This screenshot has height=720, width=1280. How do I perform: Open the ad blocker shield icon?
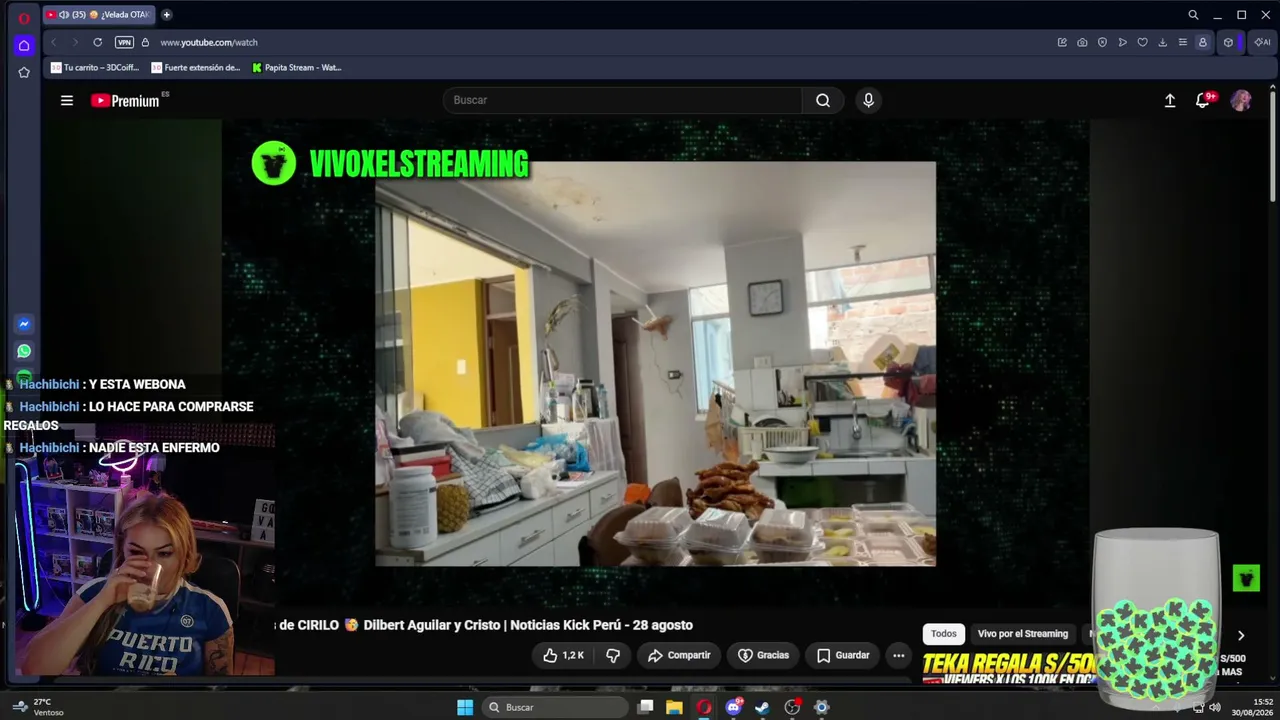[x=1102, y=42]
